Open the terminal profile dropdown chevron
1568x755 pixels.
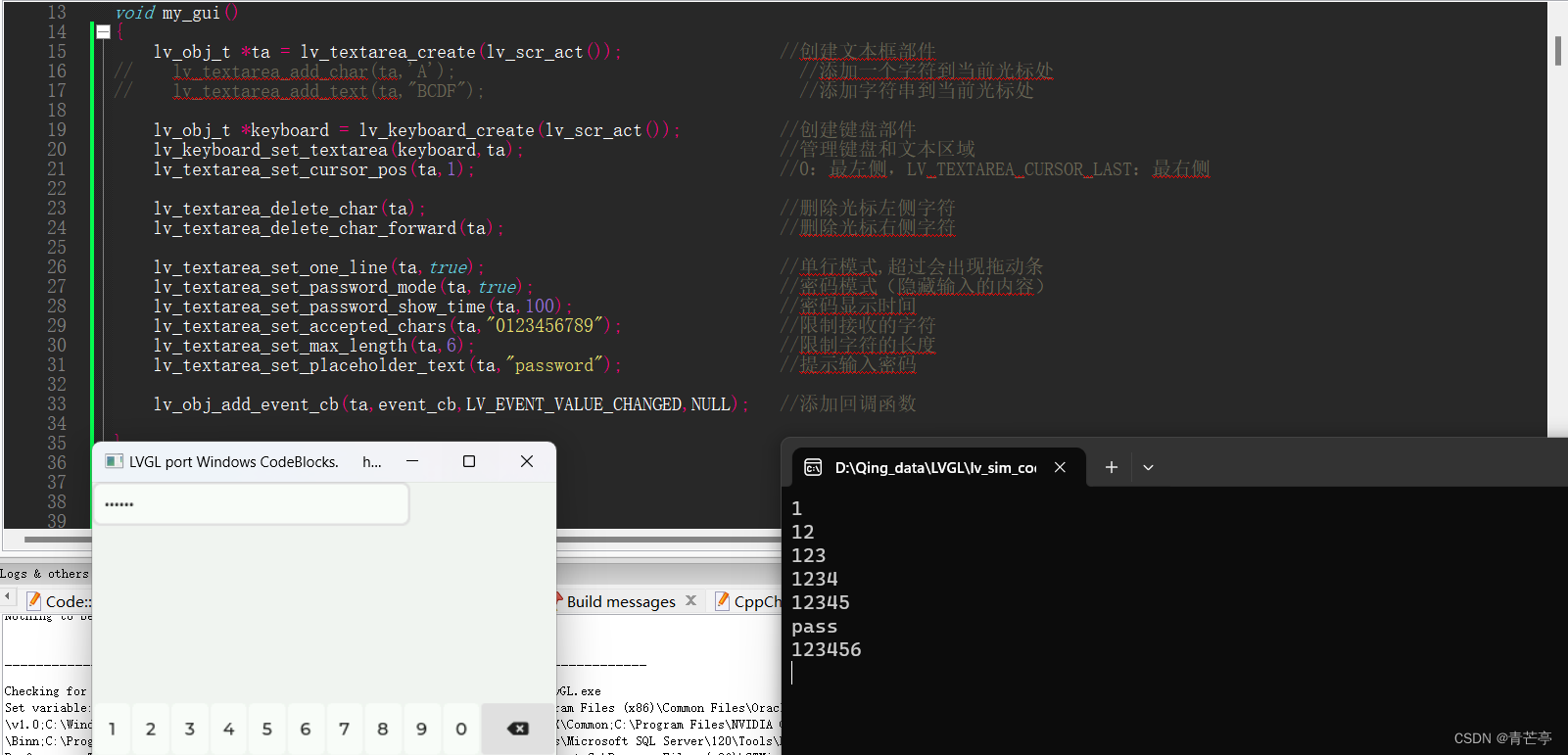click(1148, 467)
